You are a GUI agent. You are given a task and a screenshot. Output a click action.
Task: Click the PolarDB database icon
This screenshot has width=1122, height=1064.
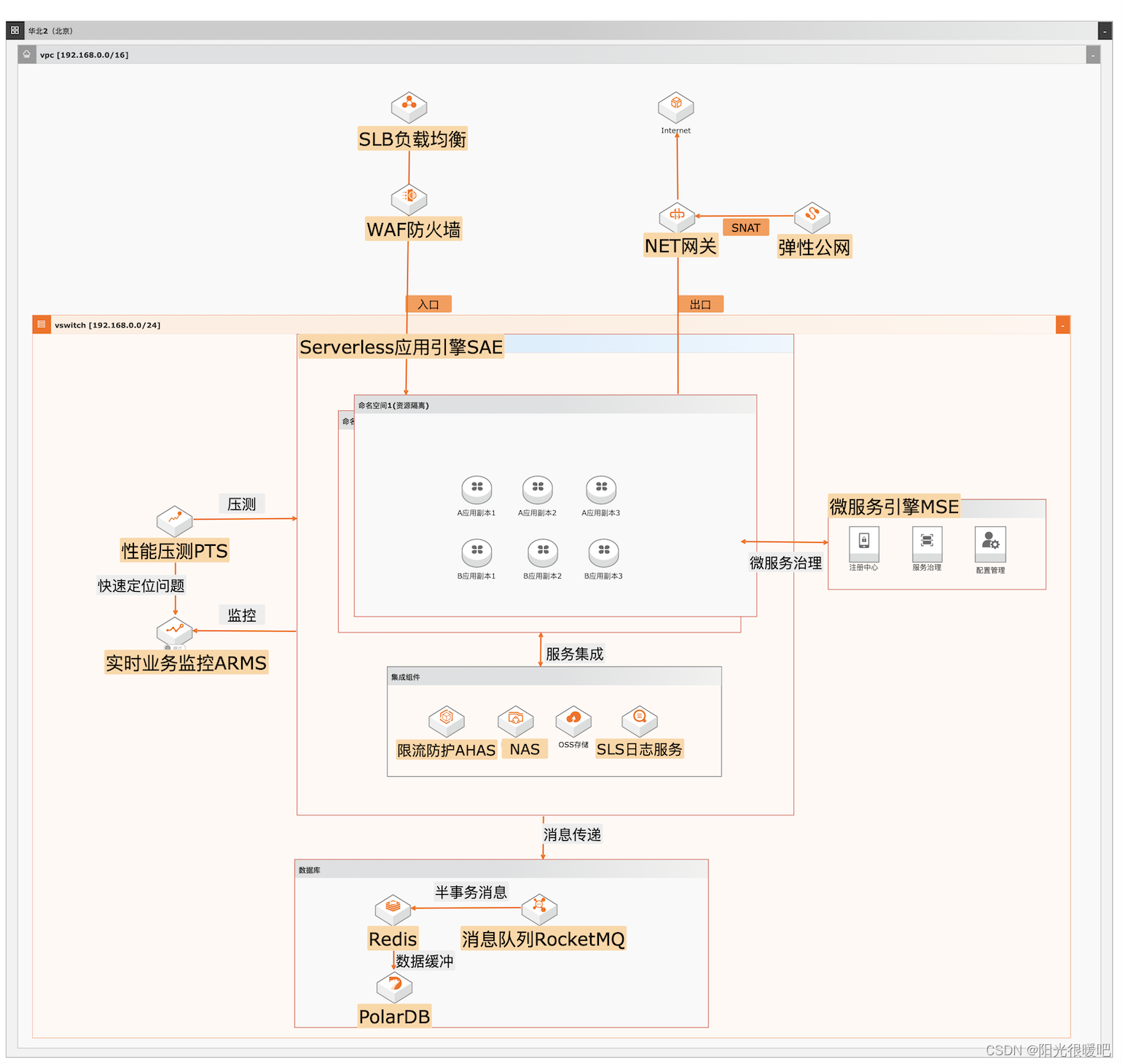(x=395, y=988)
